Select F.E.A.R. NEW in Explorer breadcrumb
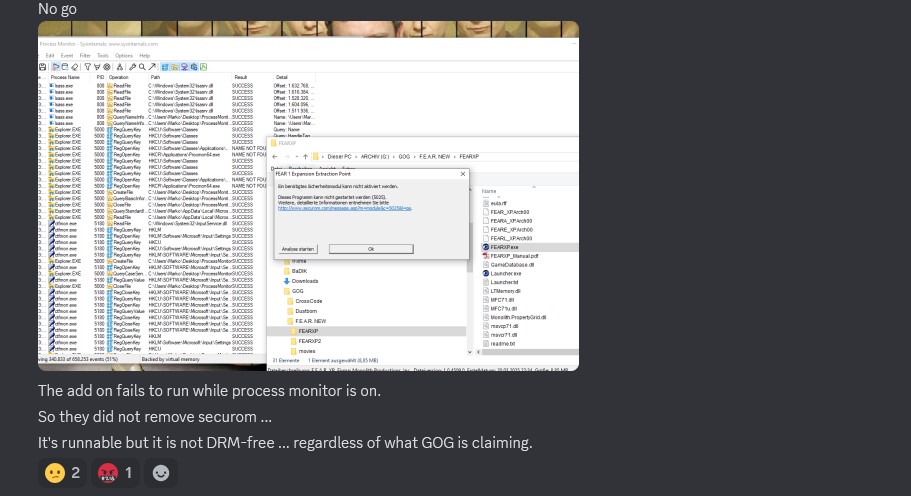The width and height of the screenshot is (911, 496). pyautogui.click(x=435, y=157)
